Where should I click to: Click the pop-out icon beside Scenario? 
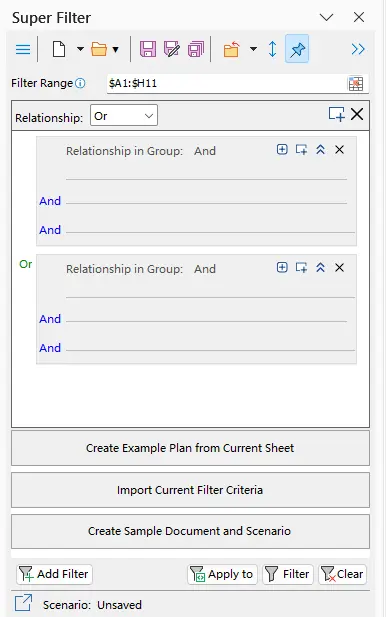pos(23,603)
